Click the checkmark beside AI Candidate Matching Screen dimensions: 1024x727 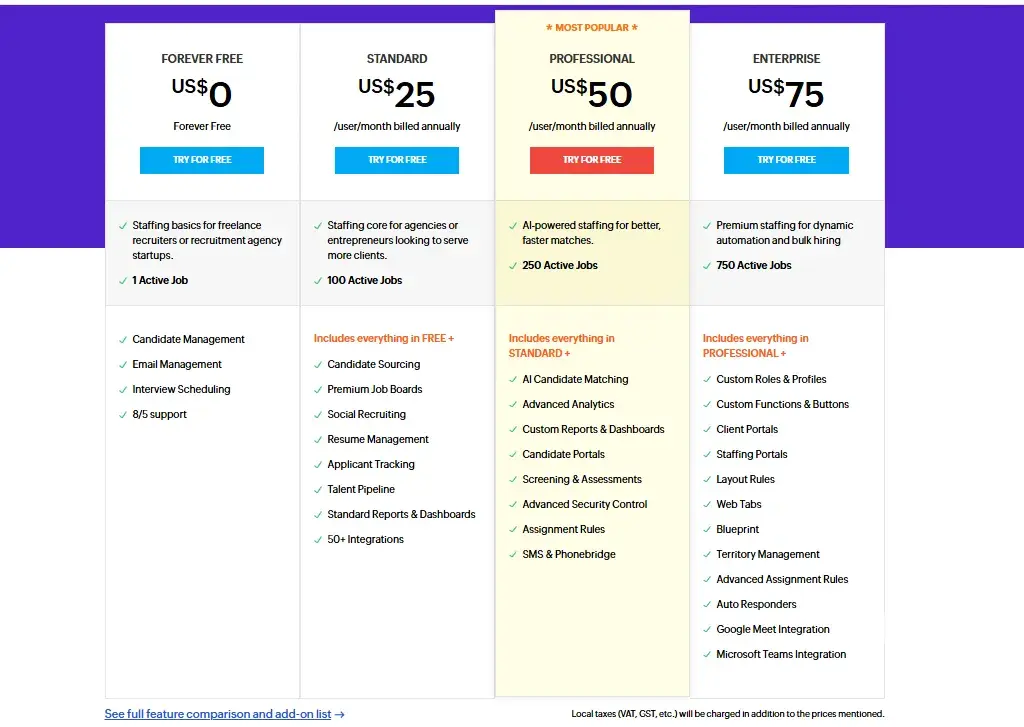pos(513,380)
